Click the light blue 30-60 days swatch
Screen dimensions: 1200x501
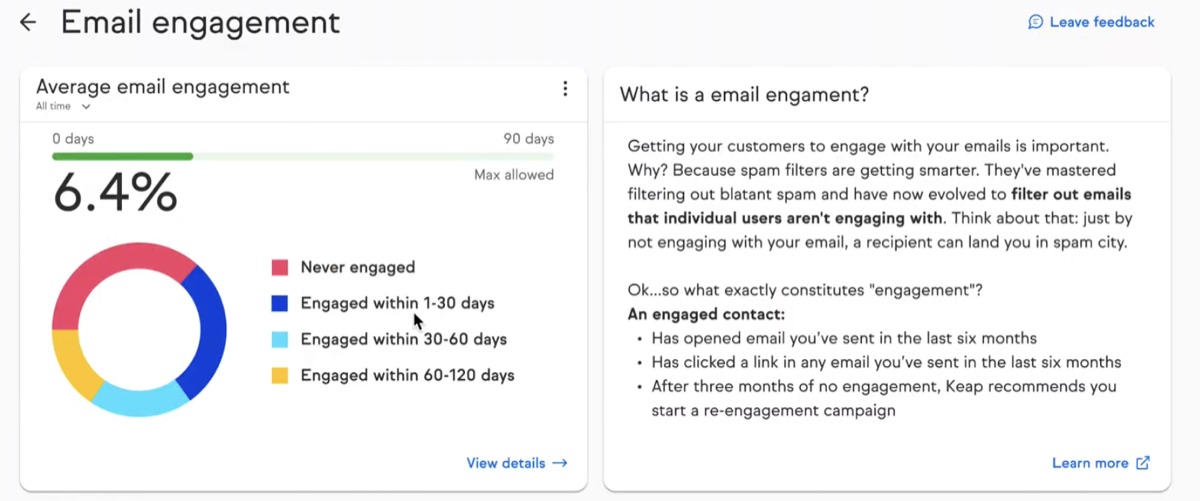(280, 339)
